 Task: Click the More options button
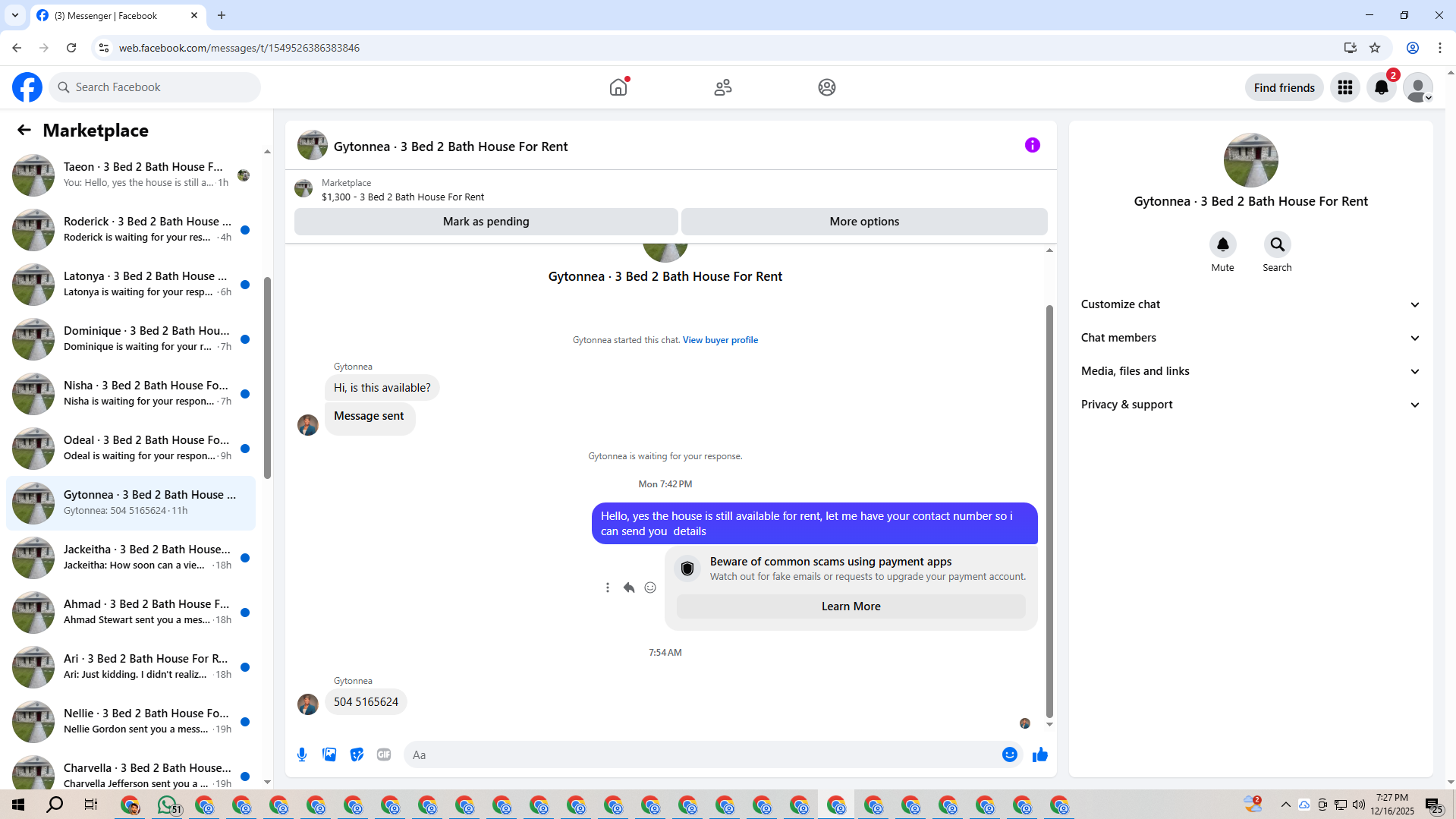tap(864, 222)
